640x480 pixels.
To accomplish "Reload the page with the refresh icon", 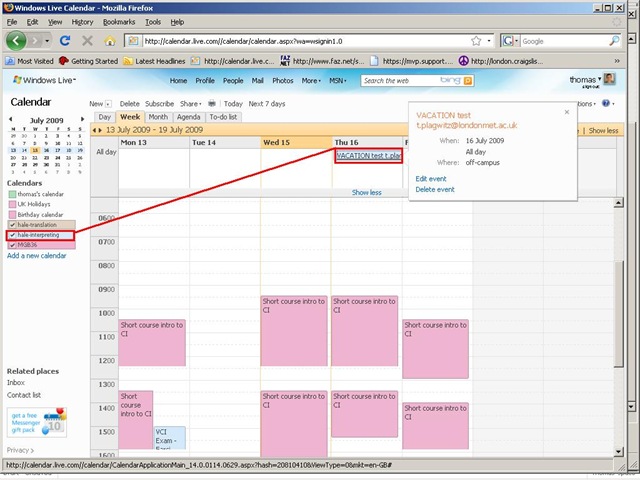I will coord(65,41).
